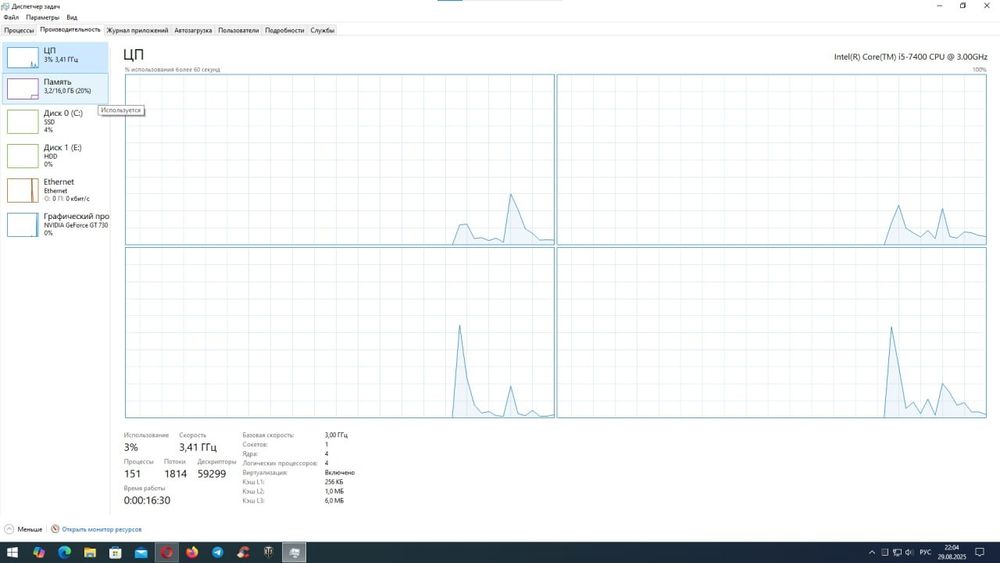This screenshot has height=563, width=1000.
Task: Launch CCleaner from the taskbar
Action: click(243, 552)
